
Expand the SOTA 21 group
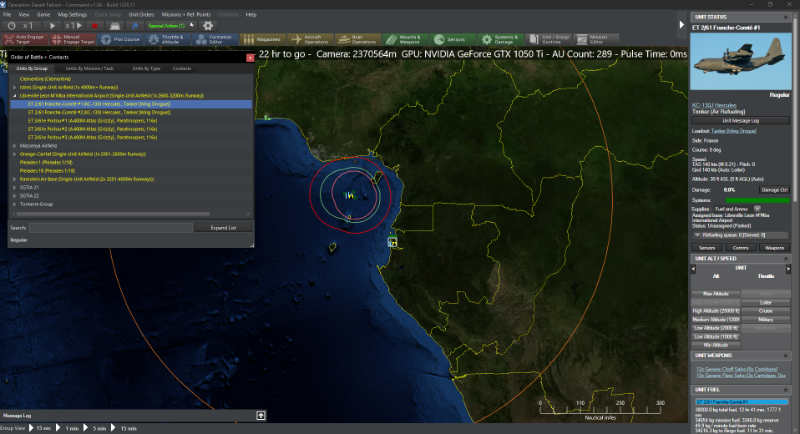pyautogui.click(x=15, y=188)
